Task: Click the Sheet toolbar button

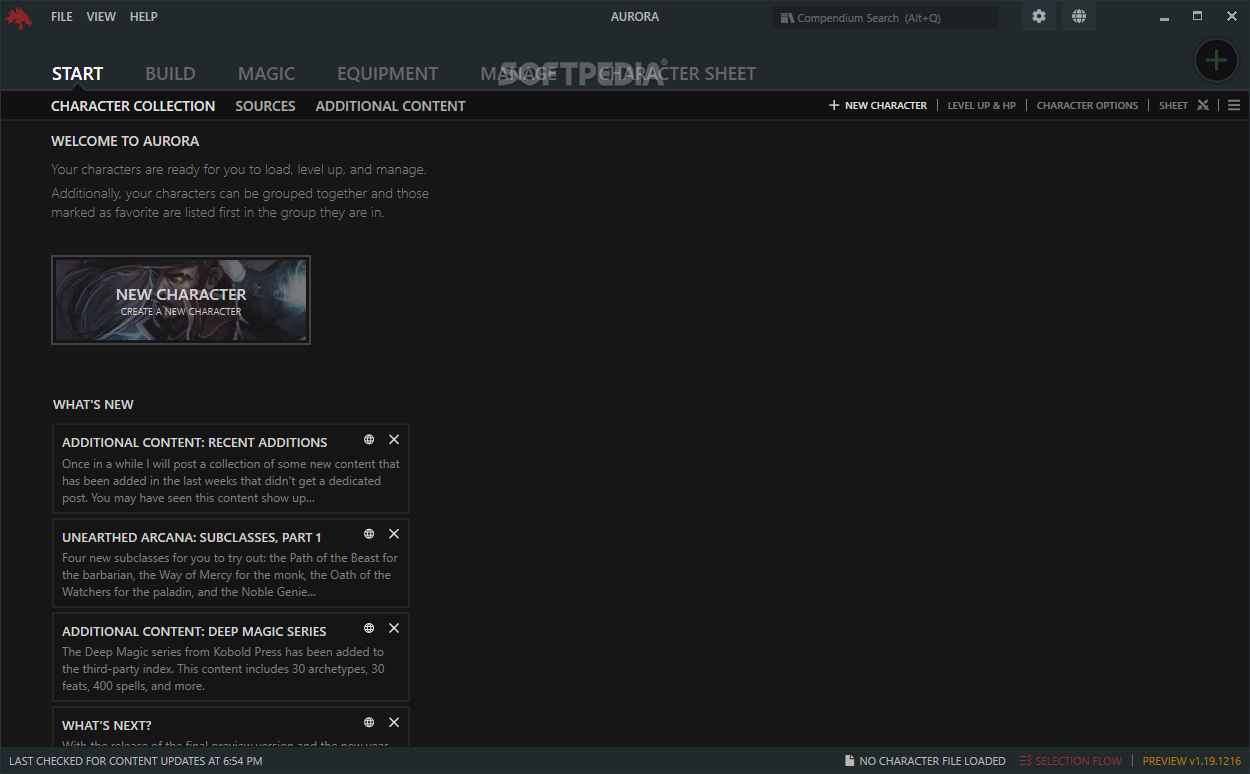Action: pos(1173,105)
